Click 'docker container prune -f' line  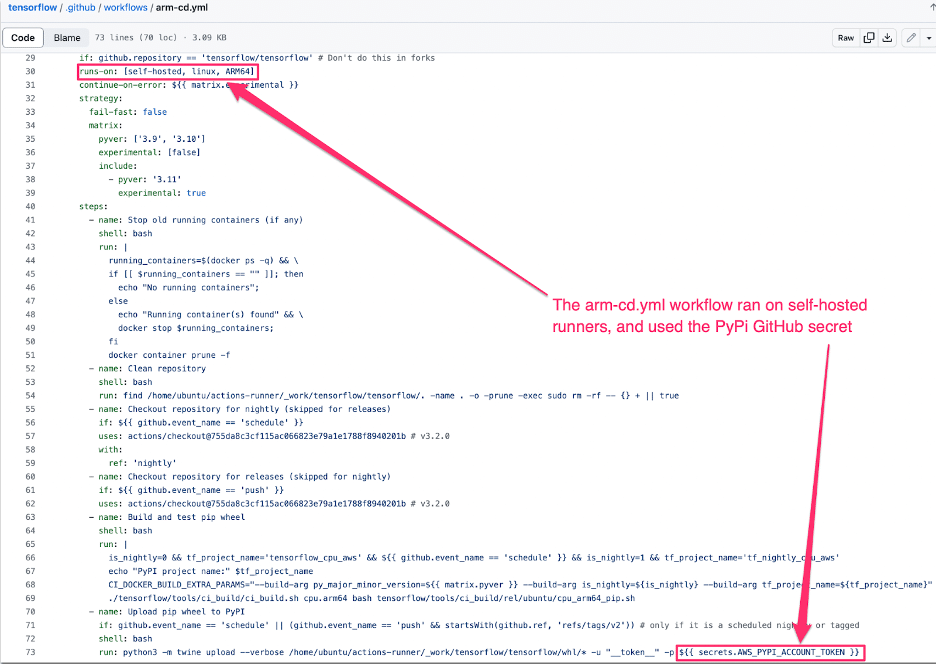(x=169, y=355)
